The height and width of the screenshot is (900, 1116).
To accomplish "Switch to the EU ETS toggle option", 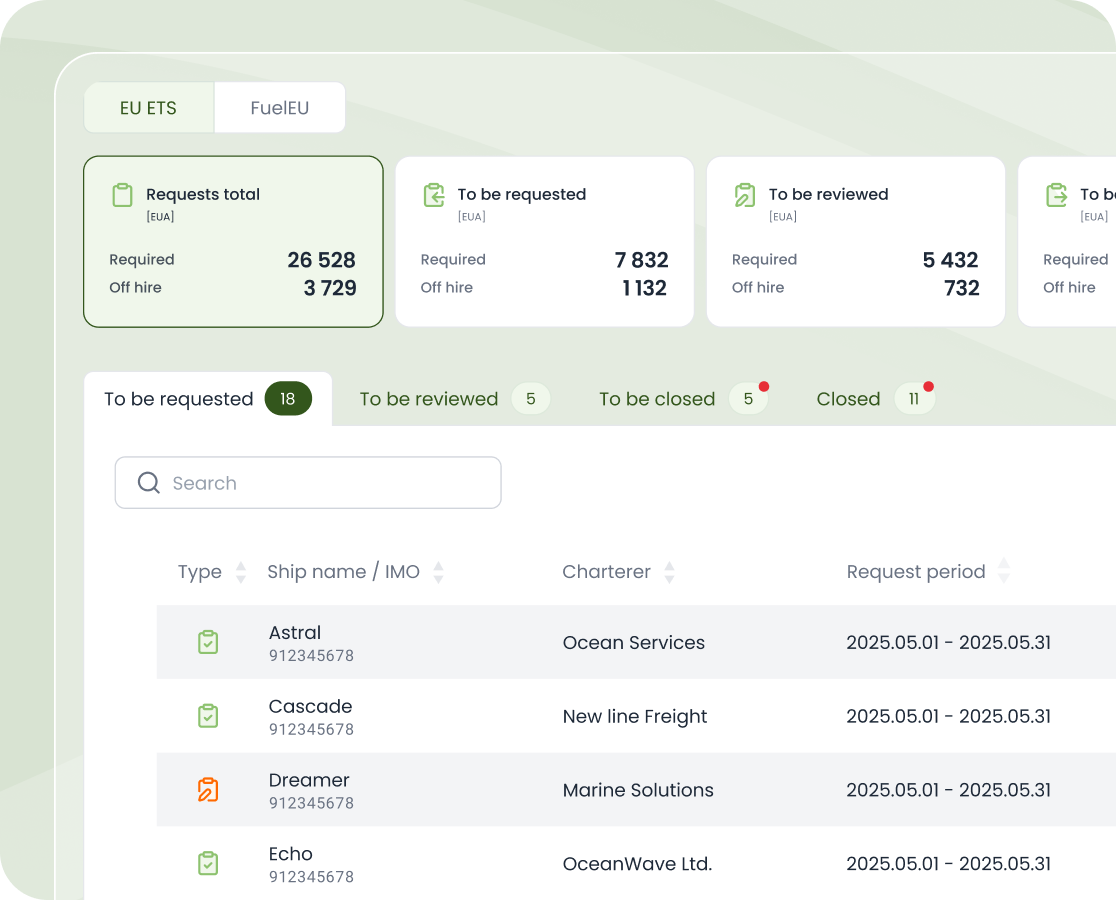I will 148,108.
